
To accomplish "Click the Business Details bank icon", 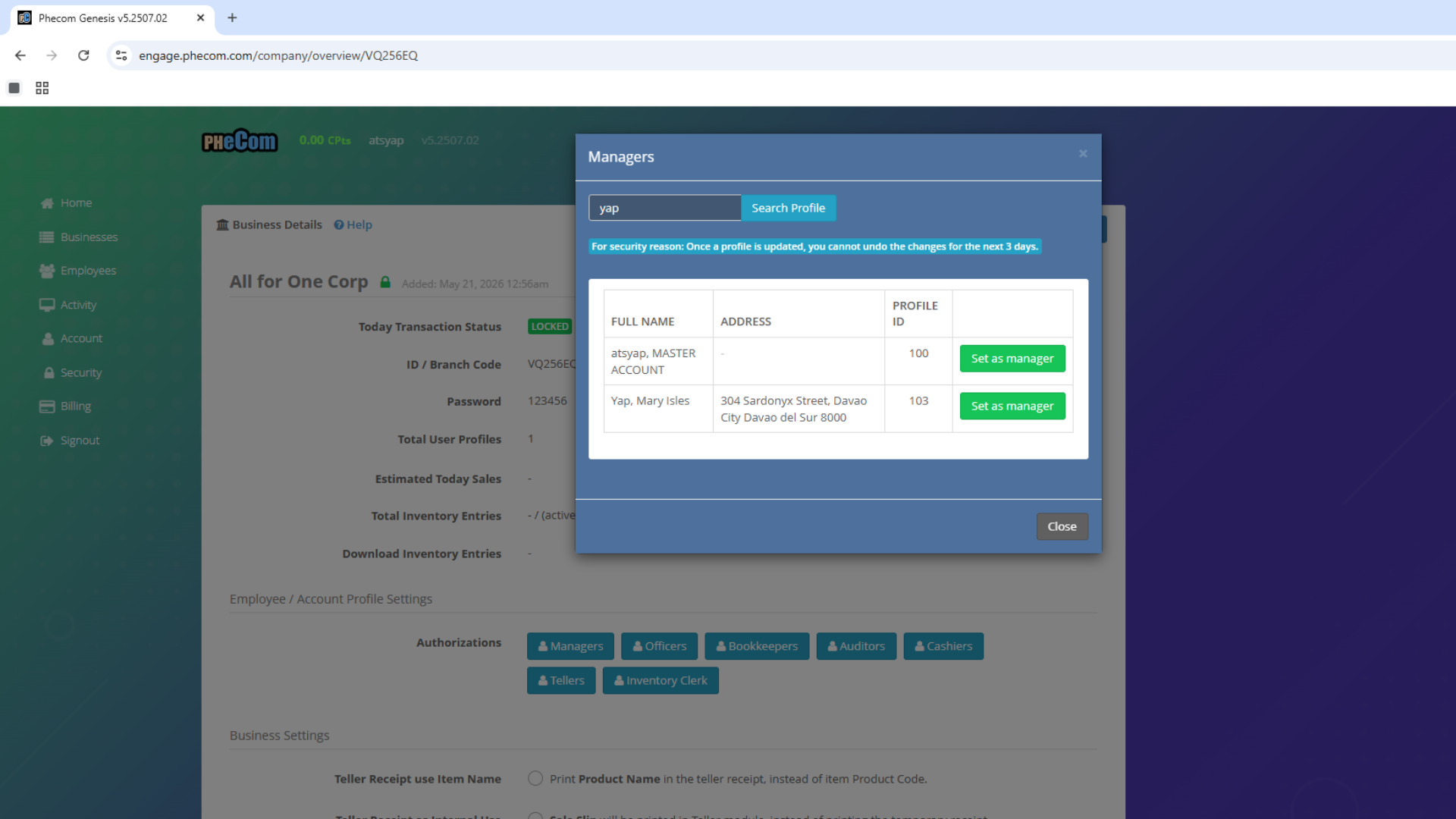I will click(x=222, y=224).
